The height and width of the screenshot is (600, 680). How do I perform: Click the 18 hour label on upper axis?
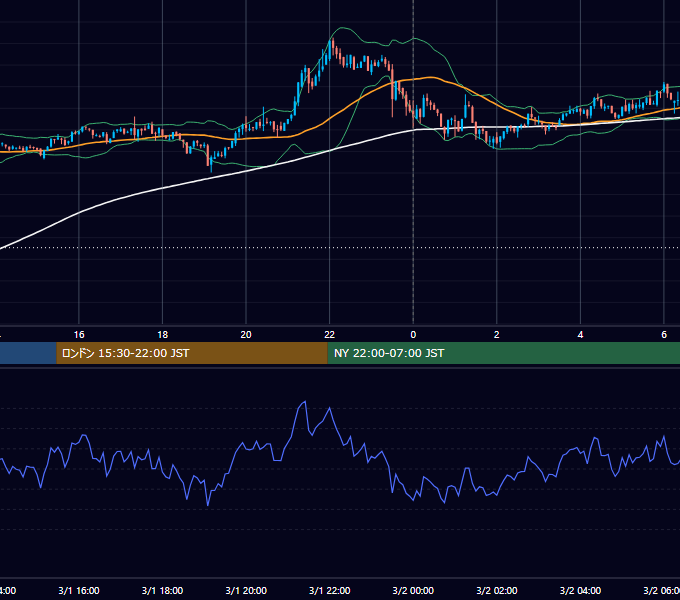(x=163, y=335)
